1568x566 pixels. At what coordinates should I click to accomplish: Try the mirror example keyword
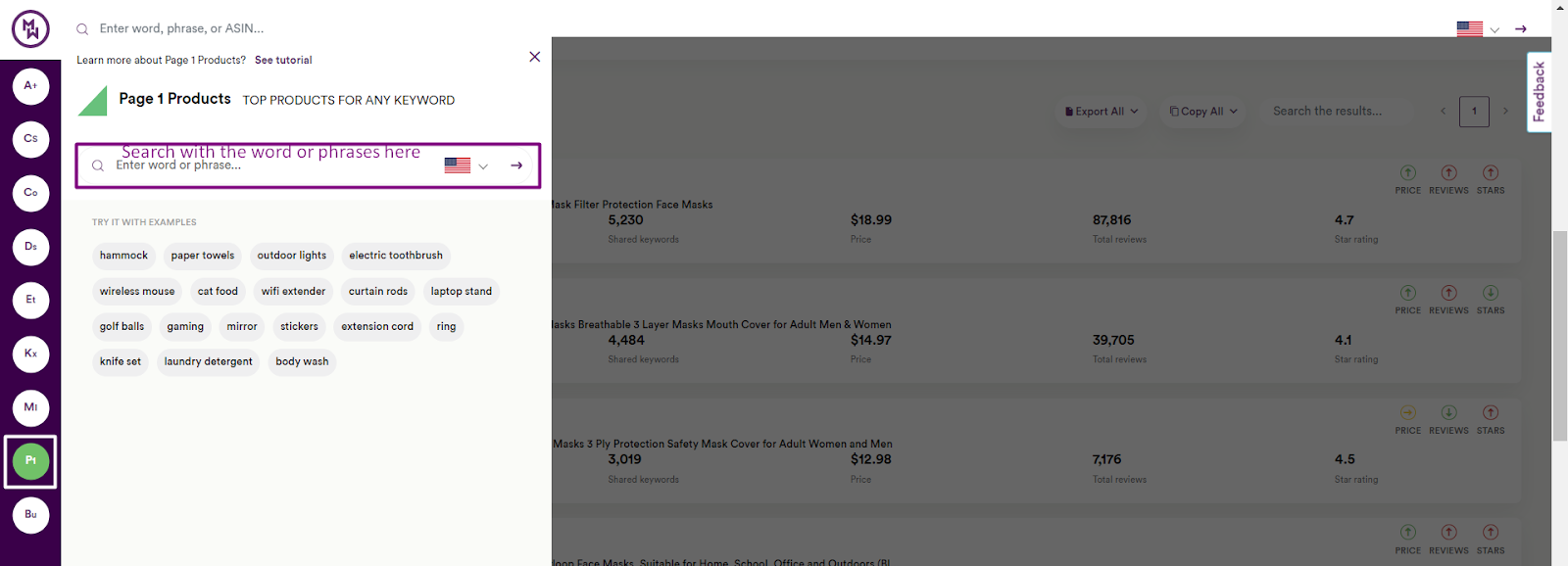point(242,327)
